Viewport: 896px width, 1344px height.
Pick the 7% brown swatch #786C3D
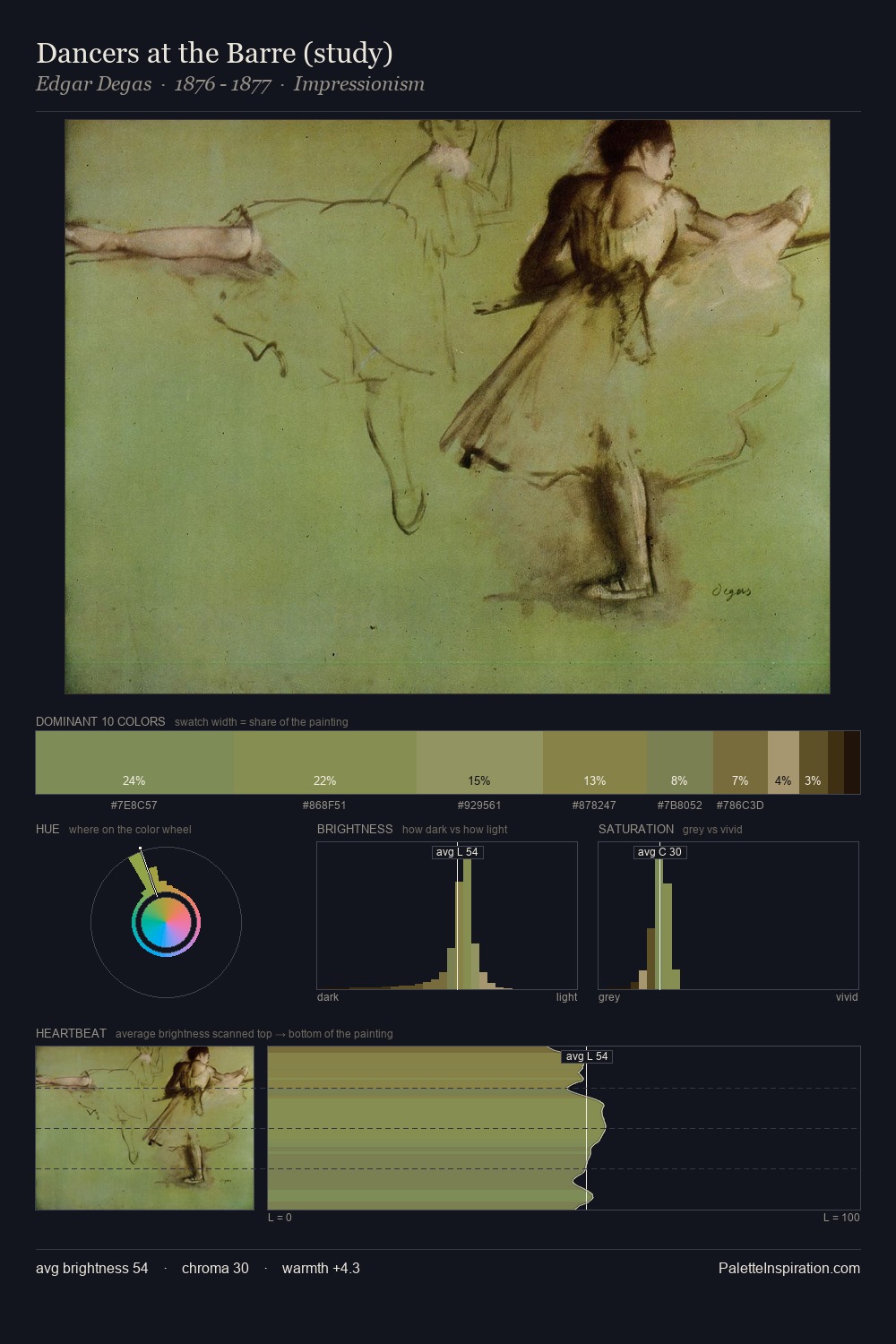pyautogui.click(x=740, y=762)
